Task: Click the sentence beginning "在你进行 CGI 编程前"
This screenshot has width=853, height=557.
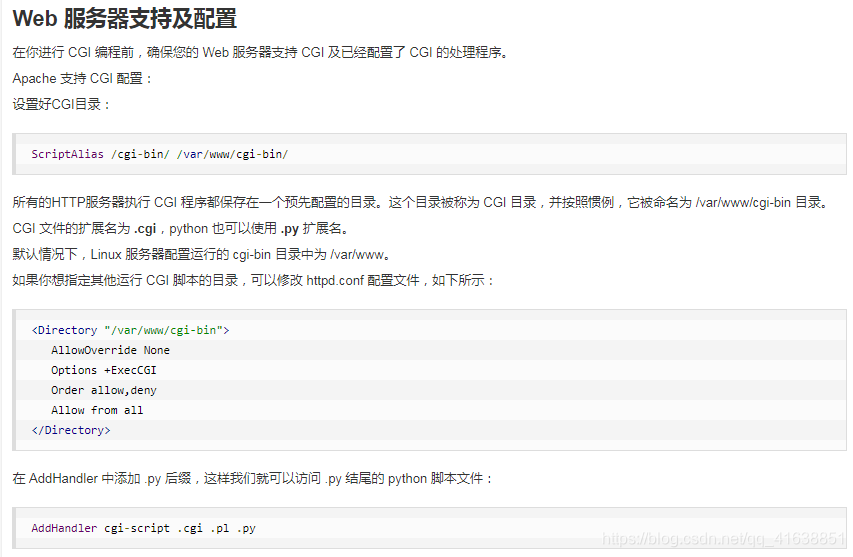Action: (261, 52)
